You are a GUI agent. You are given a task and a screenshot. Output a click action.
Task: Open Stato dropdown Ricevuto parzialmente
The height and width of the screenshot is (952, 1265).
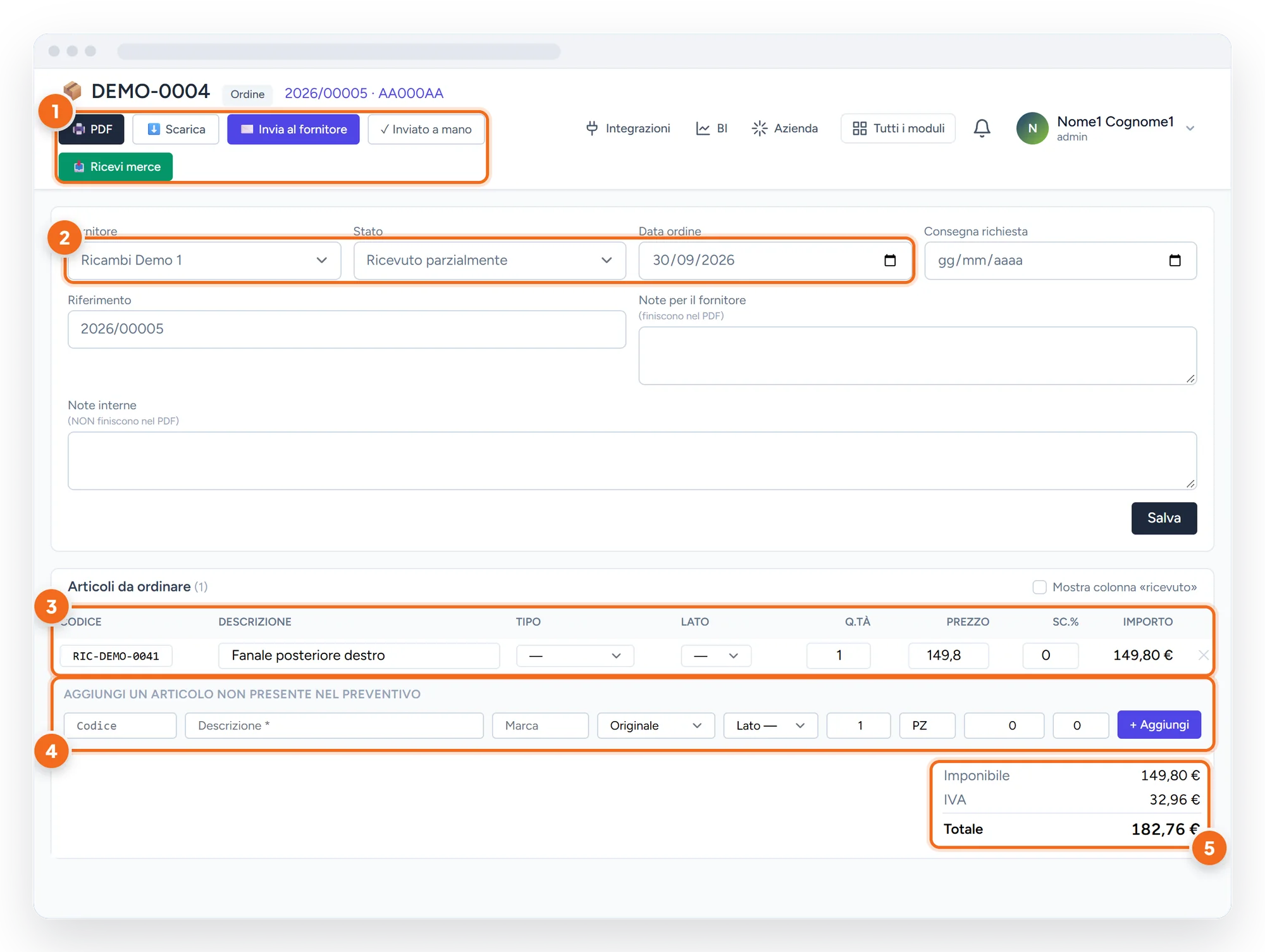coord(490,261)
